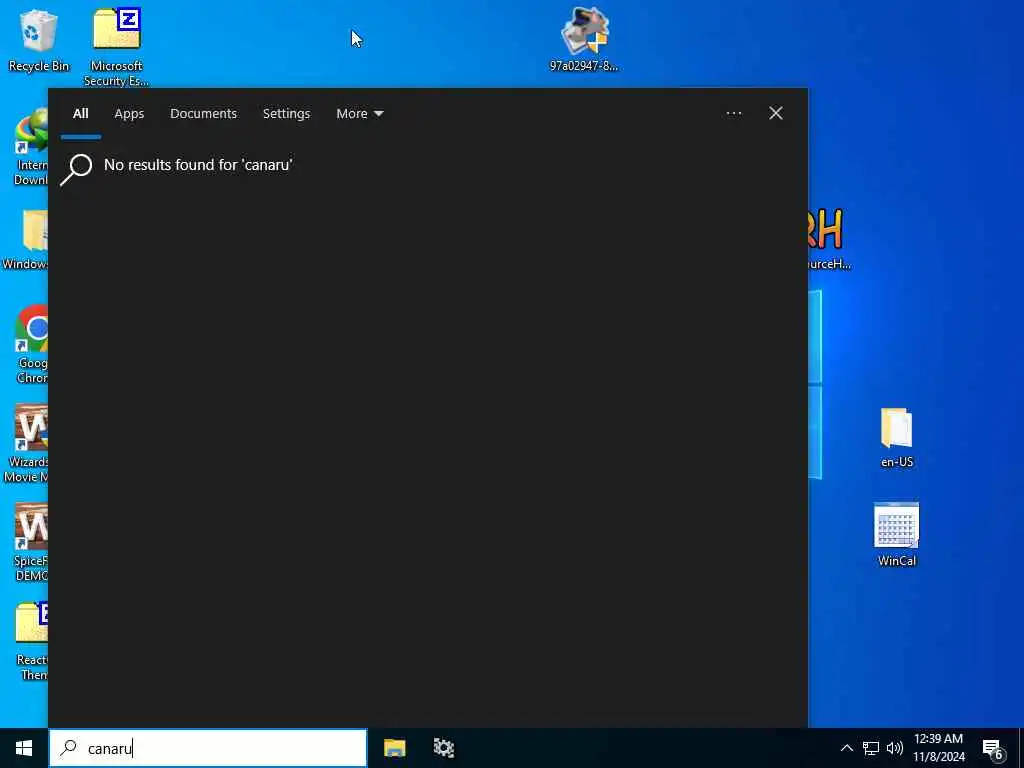Viewport: 1024px width, 768px height.
Task: Open the network status tray icon
Action: click(x=871, y=748)
